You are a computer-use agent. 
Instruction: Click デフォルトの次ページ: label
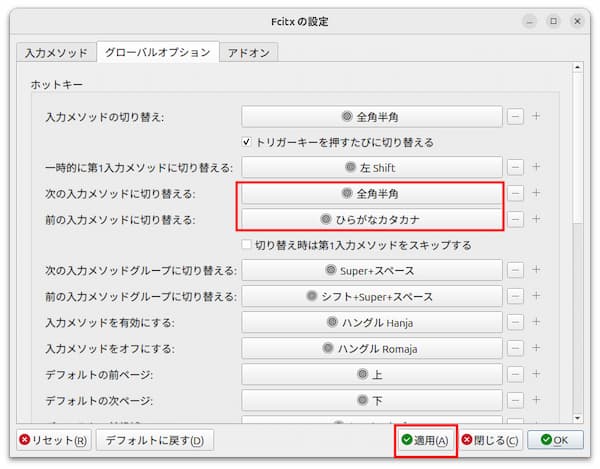99,401
